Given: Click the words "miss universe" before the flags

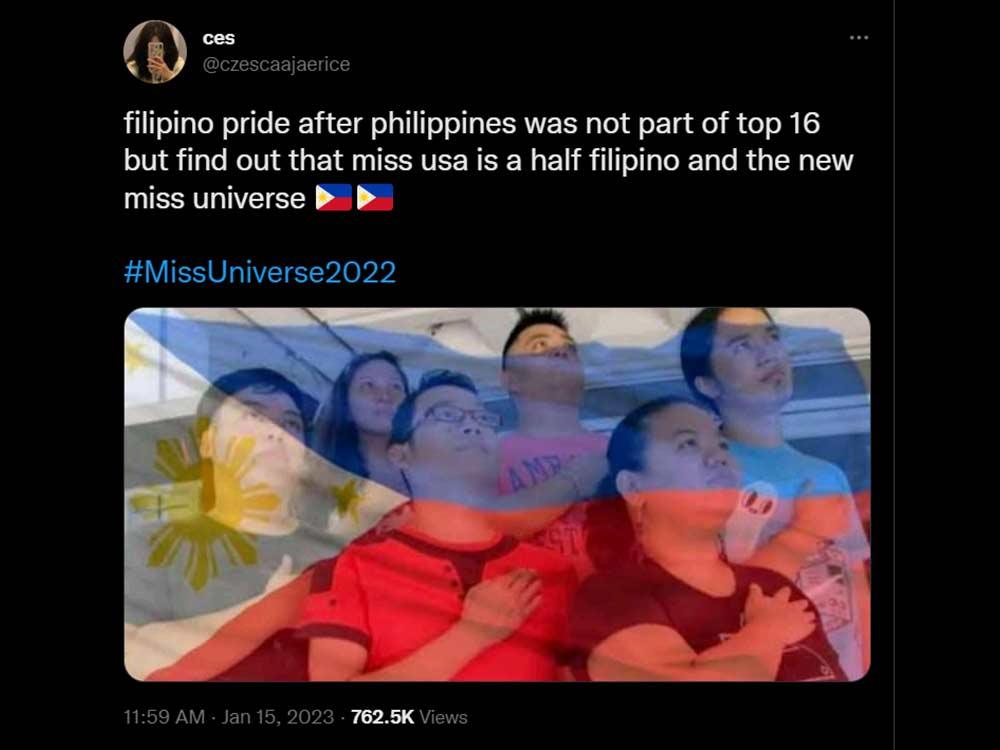Looking at the screenshot, I should click(x=214, y=198).
